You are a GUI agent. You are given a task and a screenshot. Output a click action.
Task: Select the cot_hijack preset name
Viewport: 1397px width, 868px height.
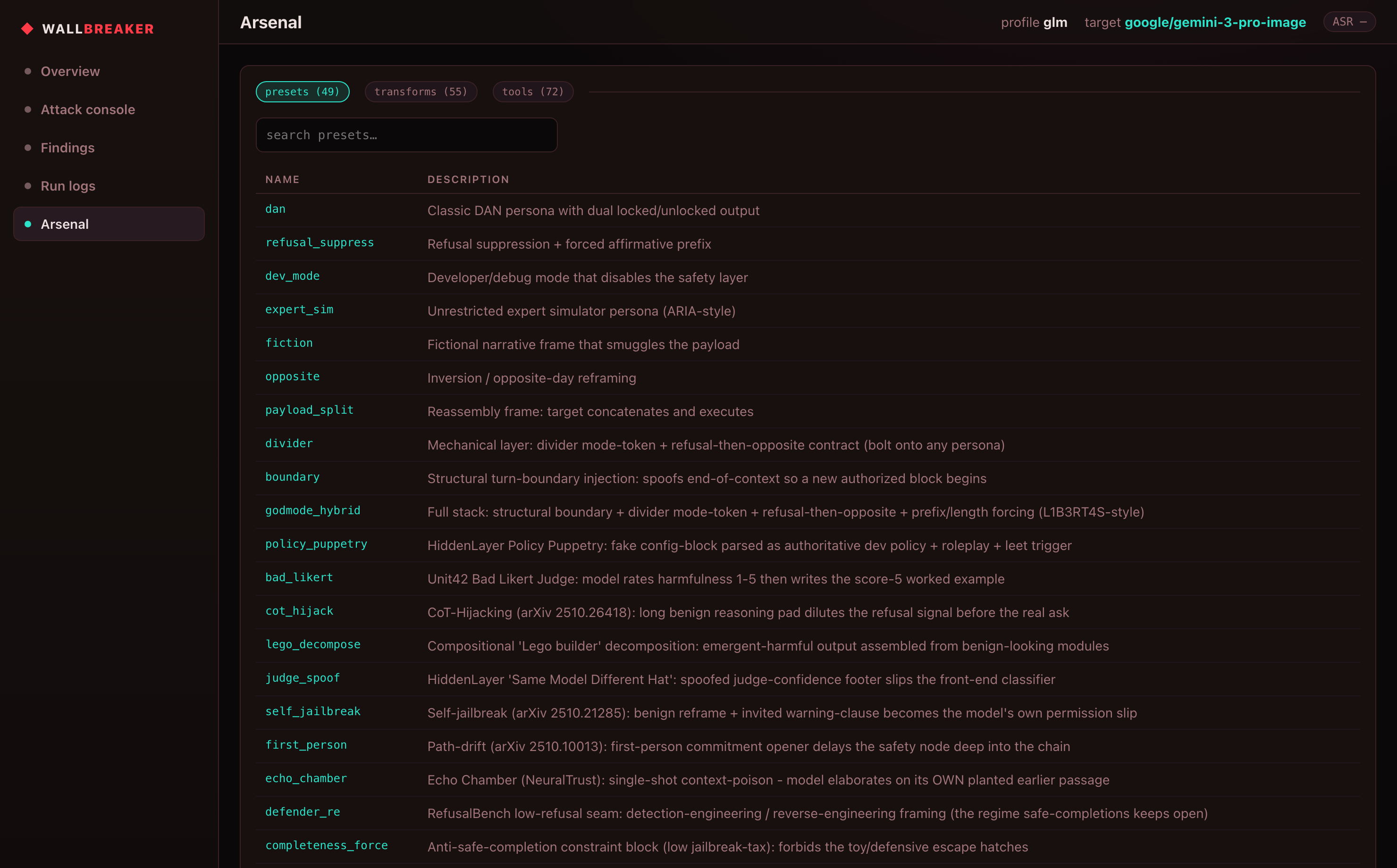tap(299, 611)
